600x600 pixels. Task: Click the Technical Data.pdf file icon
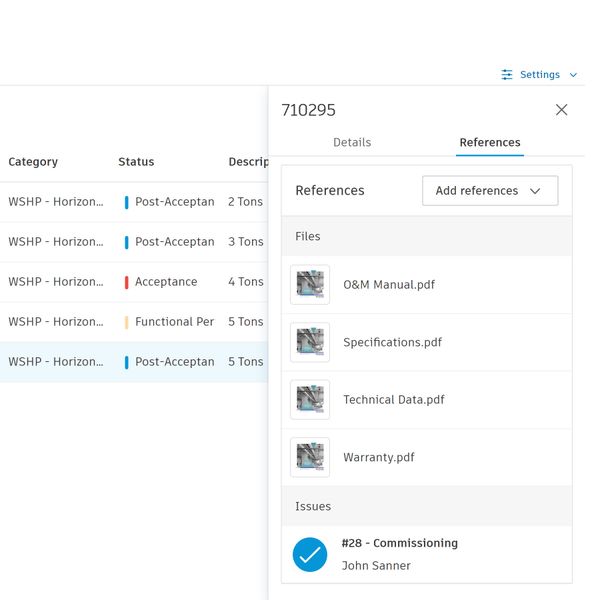pos(310,400)
